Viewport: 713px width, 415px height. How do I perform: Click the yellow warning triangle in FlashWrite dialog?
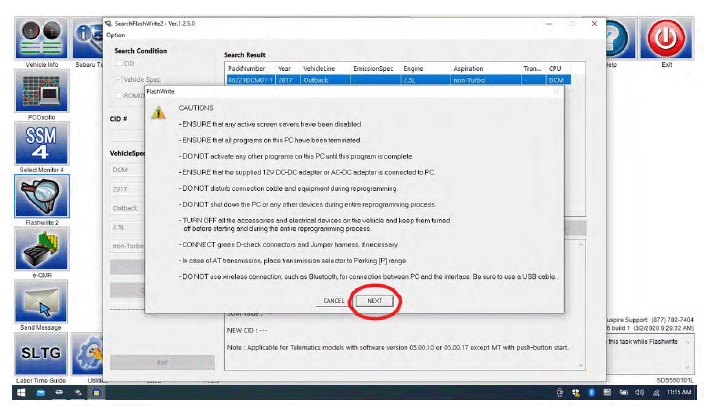click(158, 112)
